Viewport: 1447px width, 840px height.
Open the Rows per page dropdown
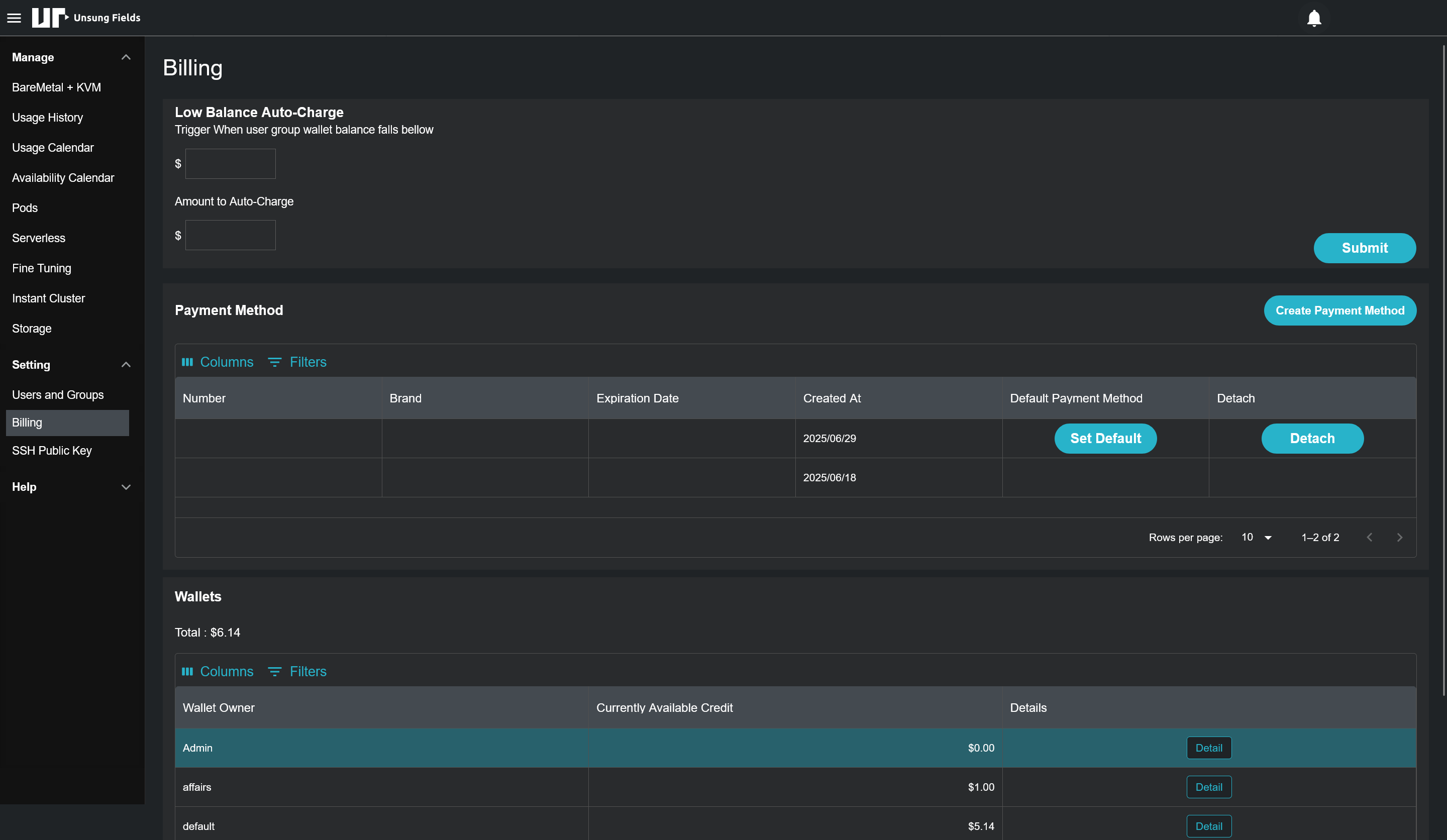(1257, 538)
